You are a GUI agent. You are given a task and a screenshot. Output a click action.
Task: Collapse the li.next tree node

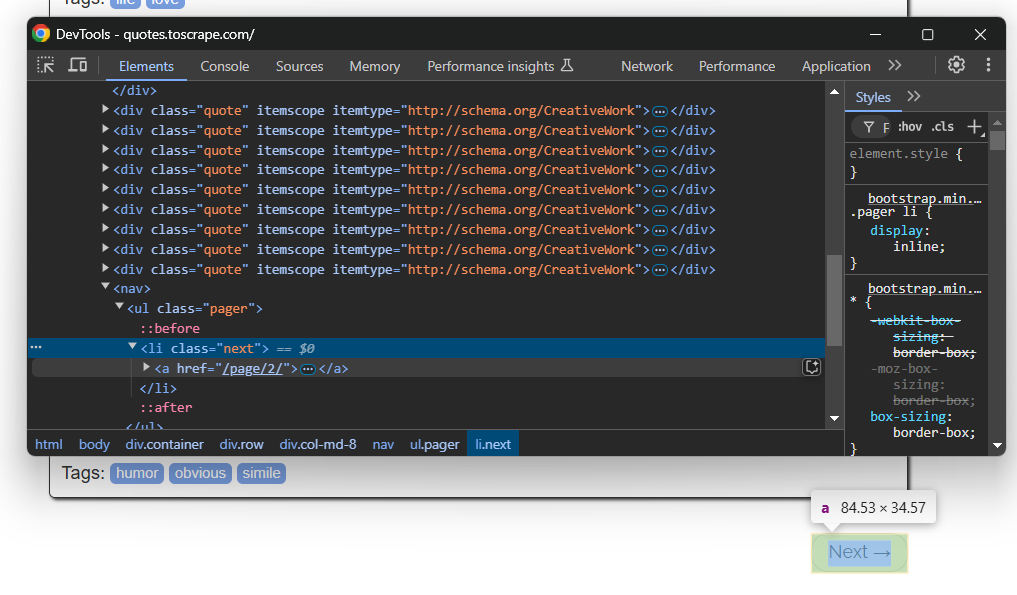[x=133, y=346]
